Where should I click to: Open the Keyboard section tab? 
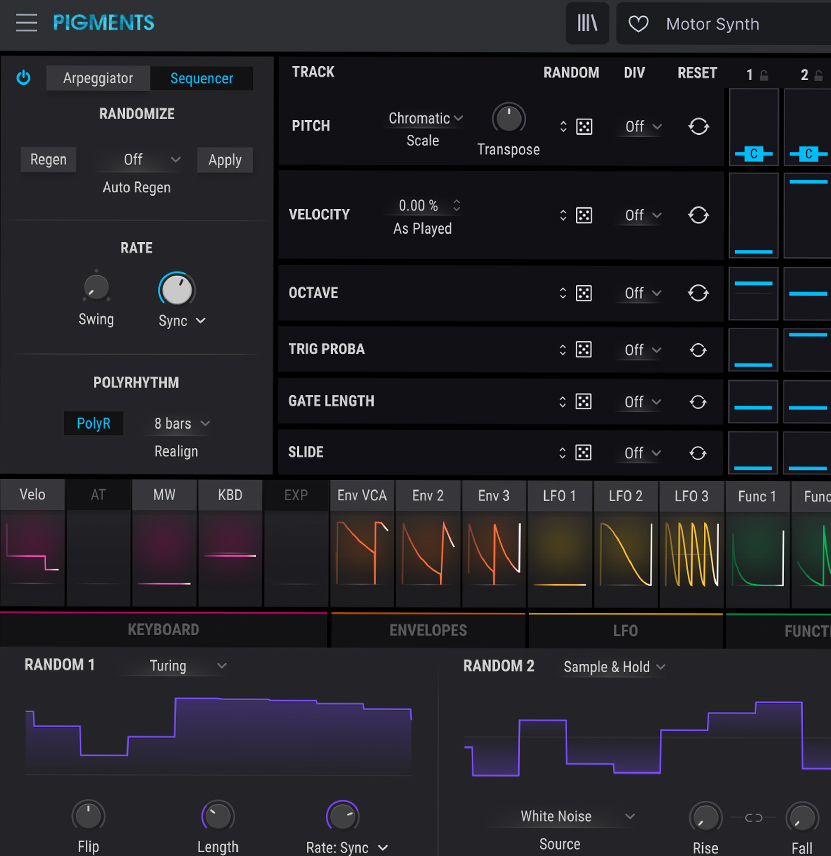[x=163, y=630]
